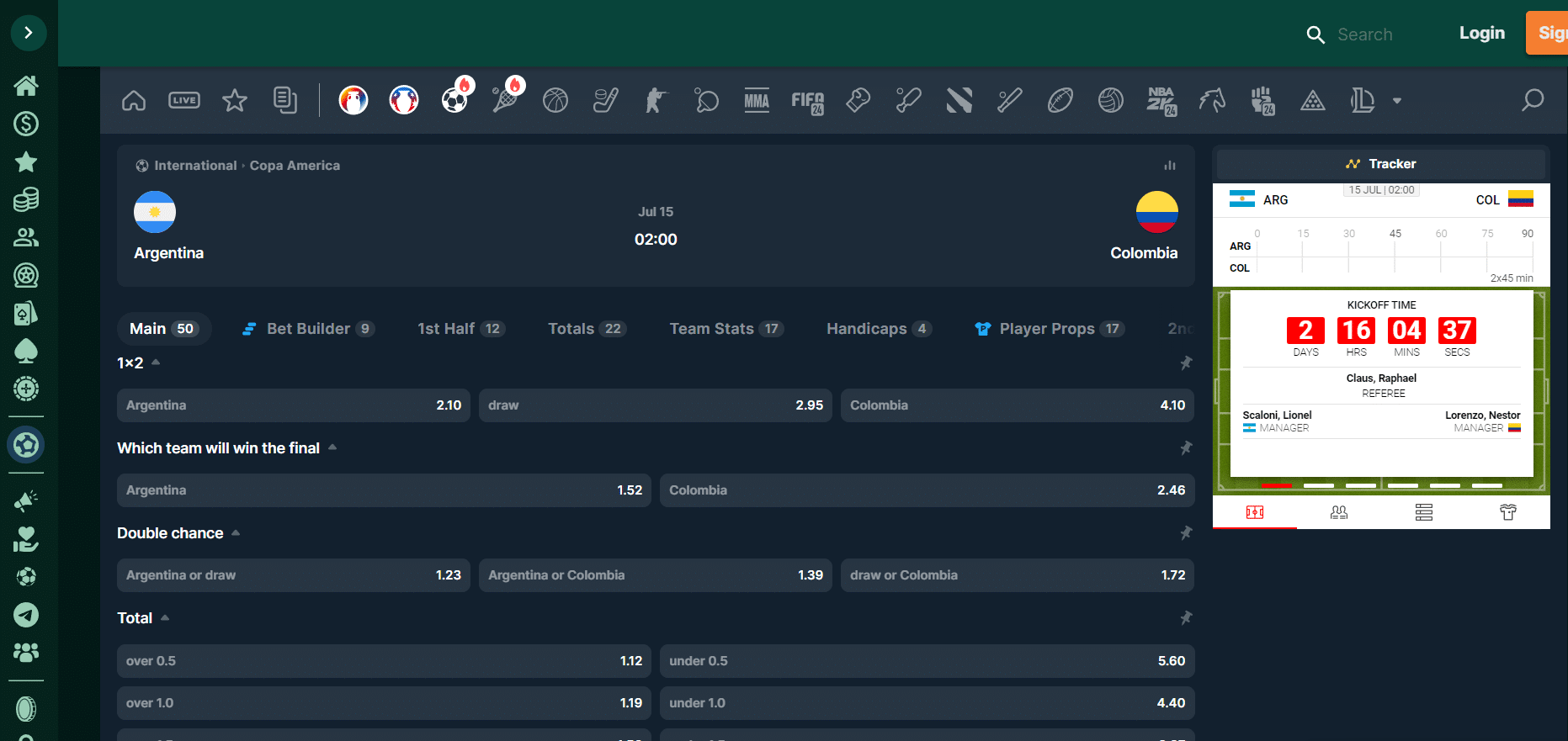Bet on draw at 2.95
The height and width of the screenshot is (741, 1568).
point(656,405)
